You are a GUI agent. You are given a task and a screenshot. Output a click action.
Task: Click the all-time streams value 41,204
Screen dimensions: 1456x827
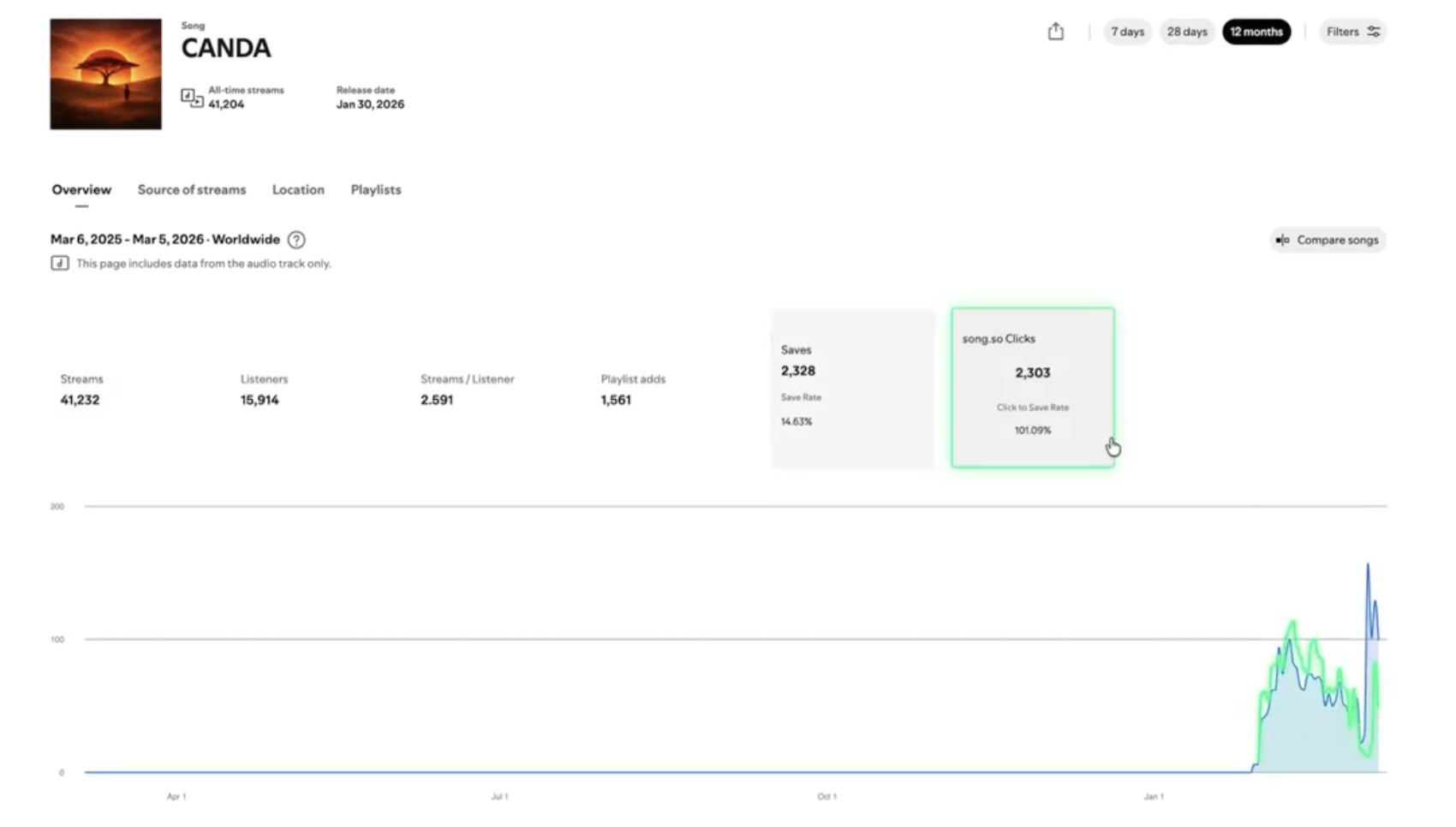pos(226,104)
